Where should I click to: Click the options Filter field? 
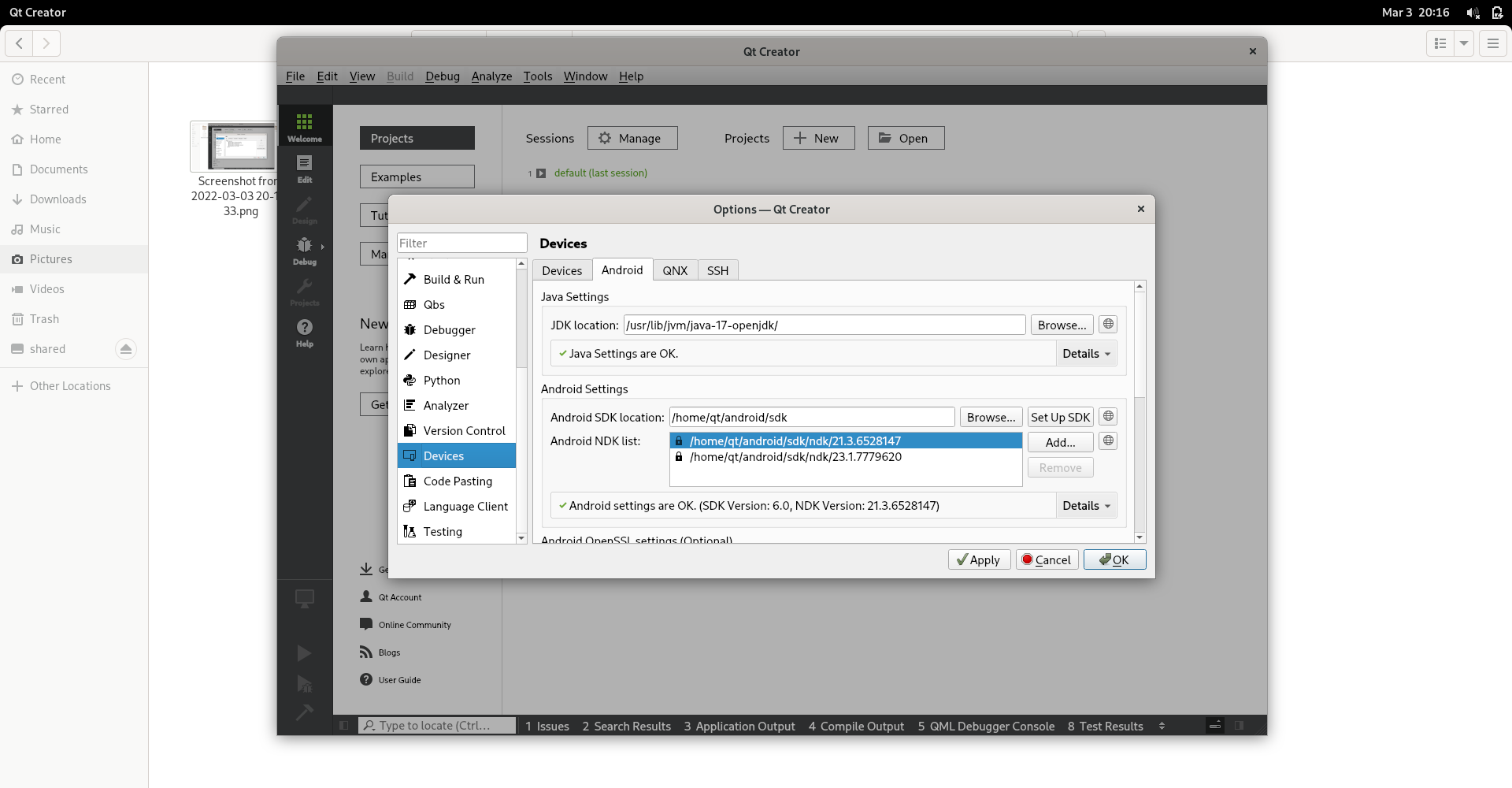click(461, 243)
